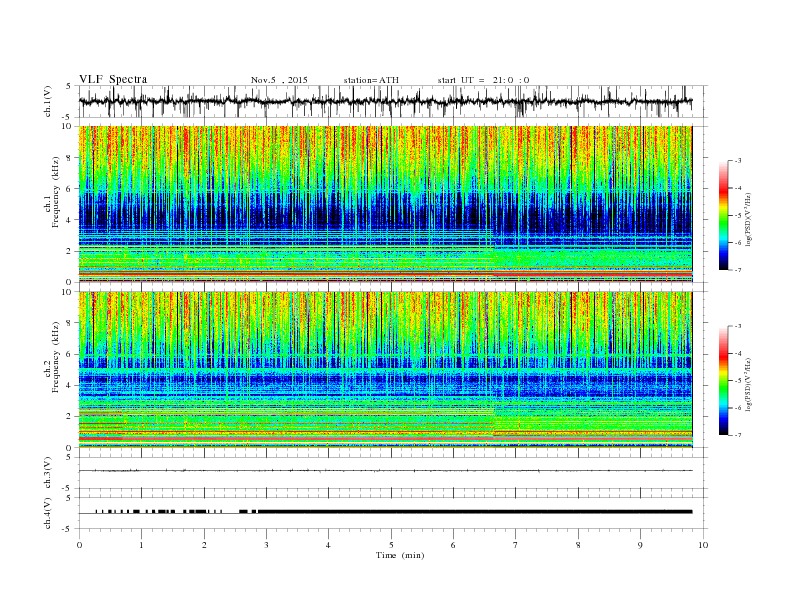Click time-axis tick label '7'

point(516,545)
